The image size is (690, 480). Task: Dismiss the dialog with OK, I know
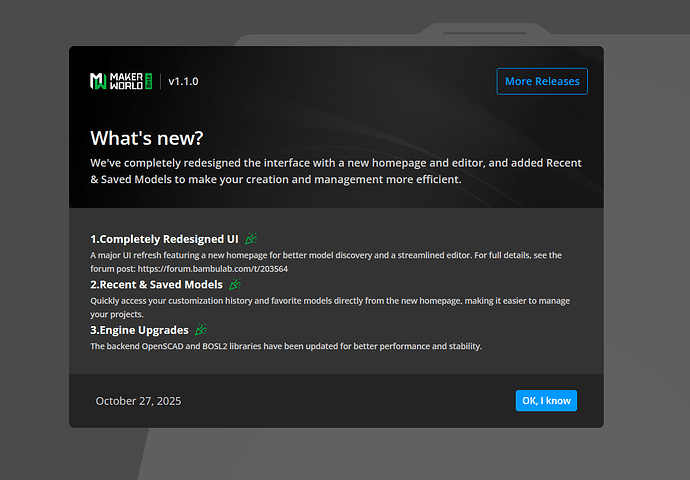546,400
